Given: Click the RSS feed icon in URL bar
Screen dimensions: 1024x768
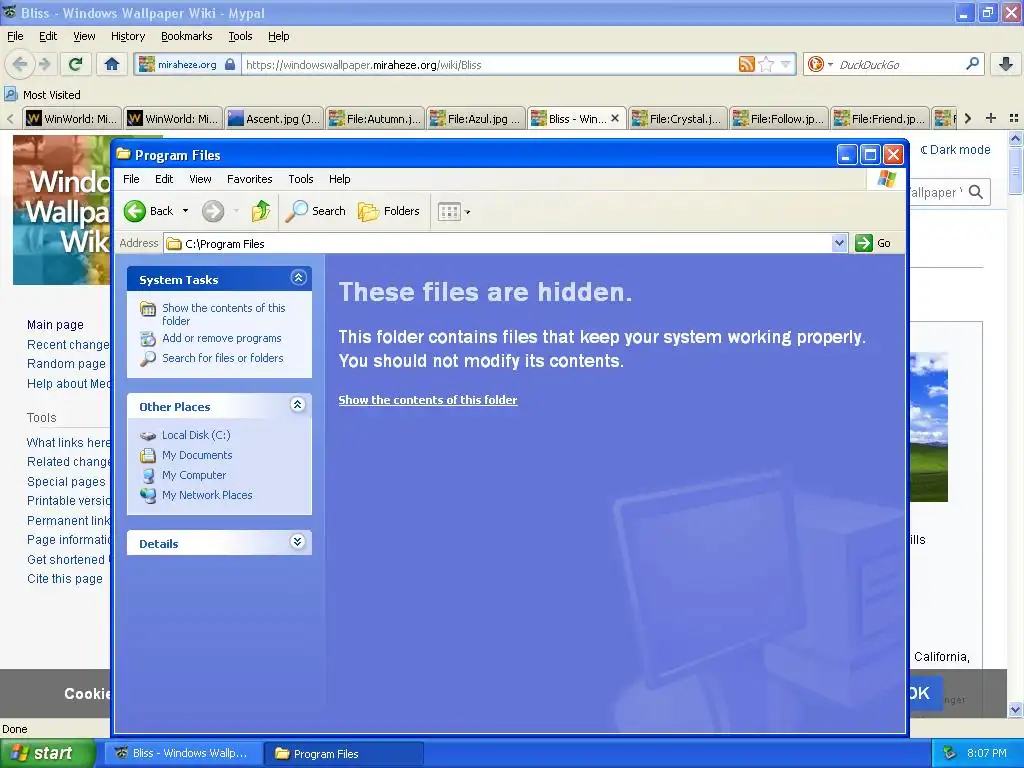Looking at the screenshot, I should pyautogui.click(x=746, y=64).
